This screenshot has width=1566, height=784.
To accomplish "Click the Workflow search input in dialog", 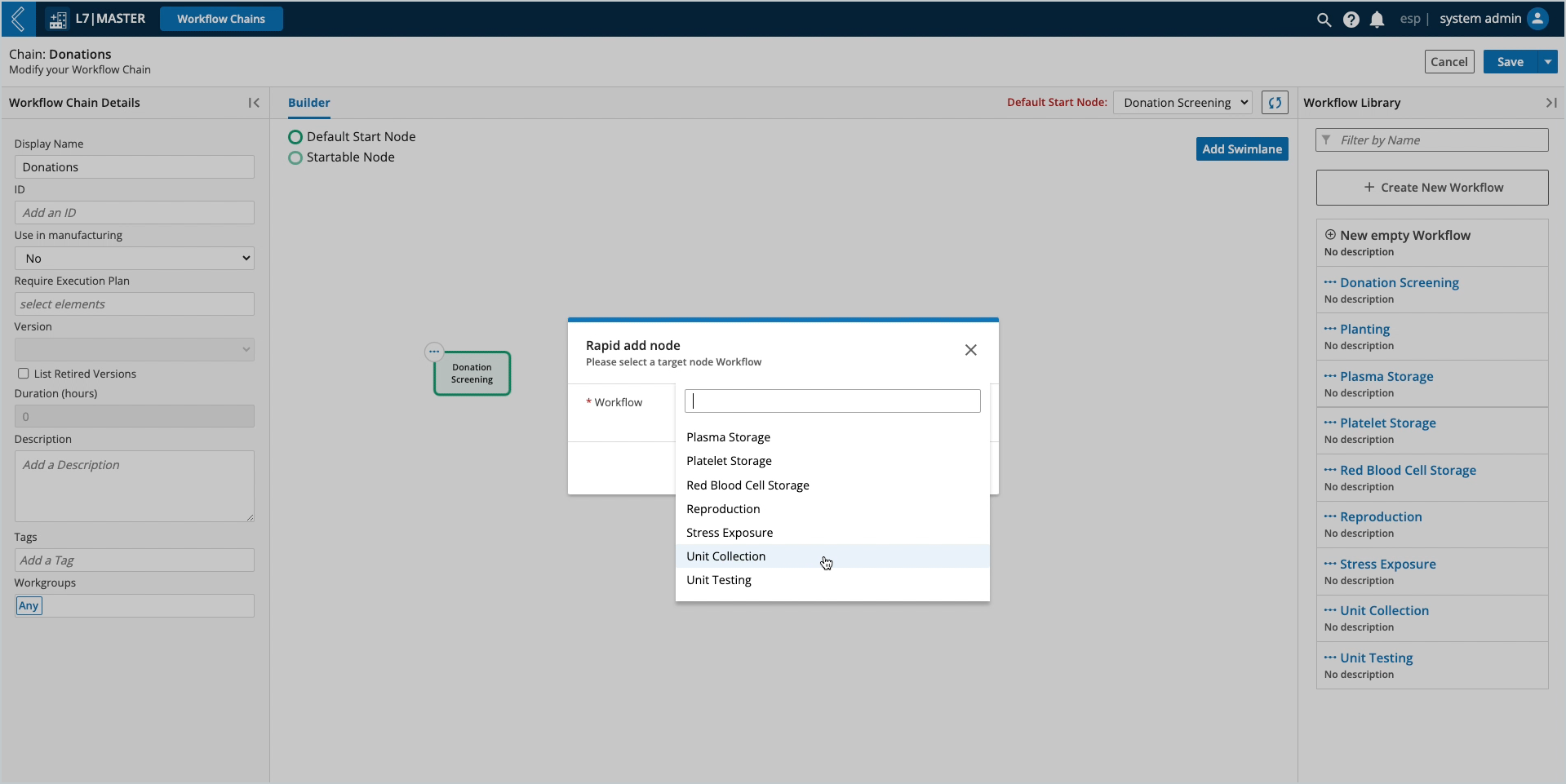I will click(x=832, y=401).
